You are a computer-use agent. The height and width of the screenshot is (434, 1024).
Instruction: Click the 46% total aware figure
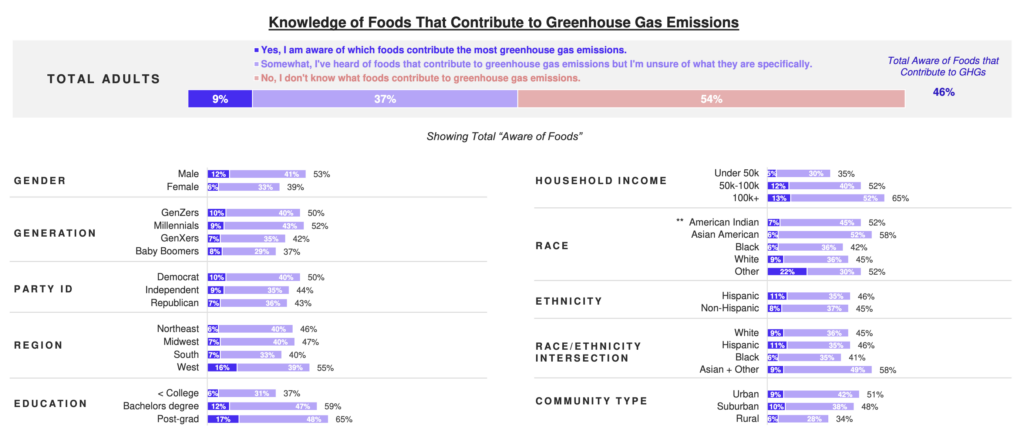pos(943,92)
